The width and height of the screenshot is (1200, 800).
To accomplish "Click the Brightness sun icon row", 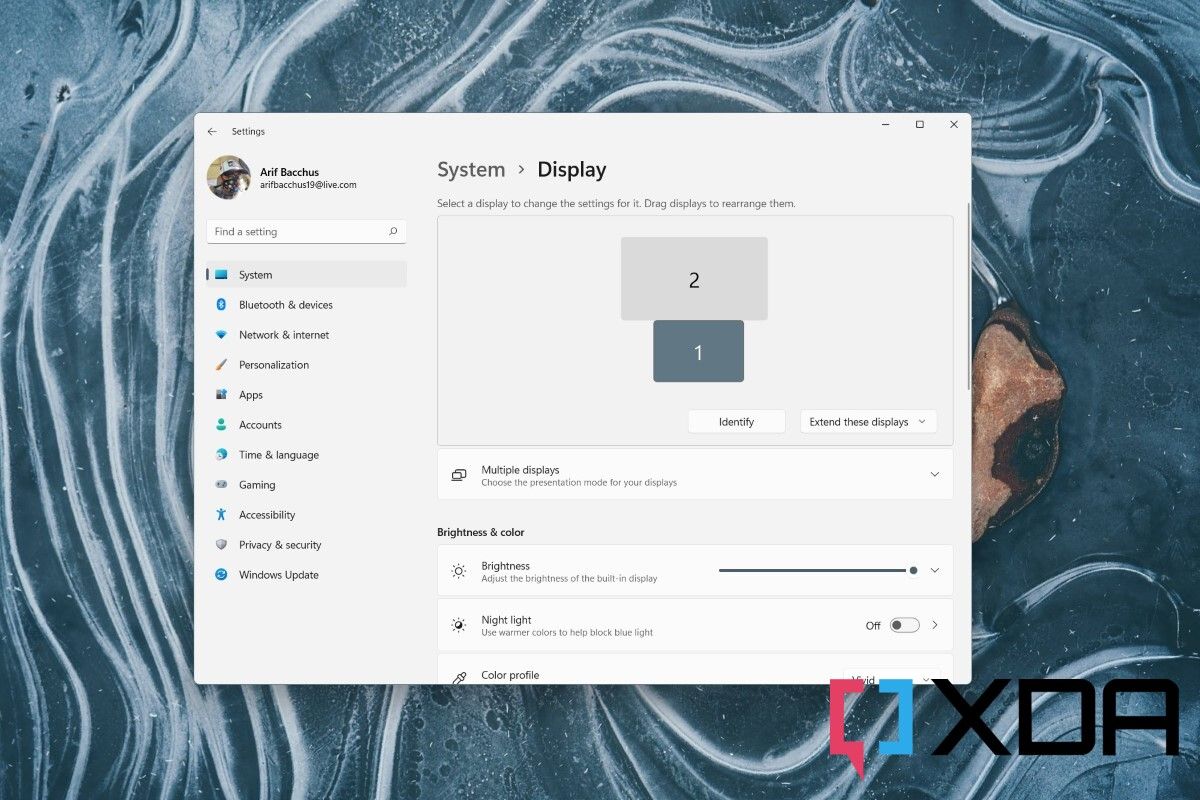I will tap(458, 570).
